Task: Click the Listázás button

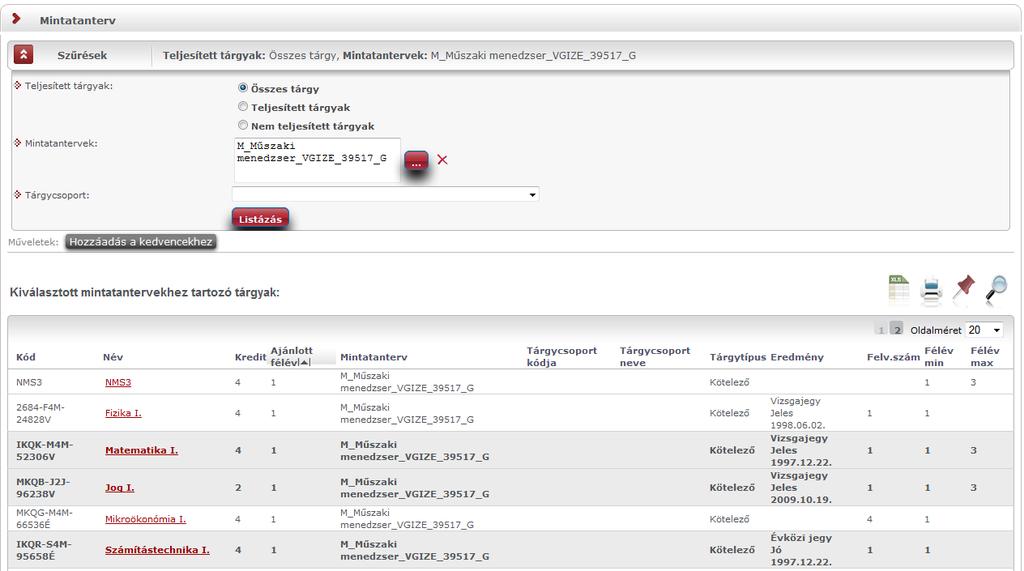Action: [x=260, y=219]
